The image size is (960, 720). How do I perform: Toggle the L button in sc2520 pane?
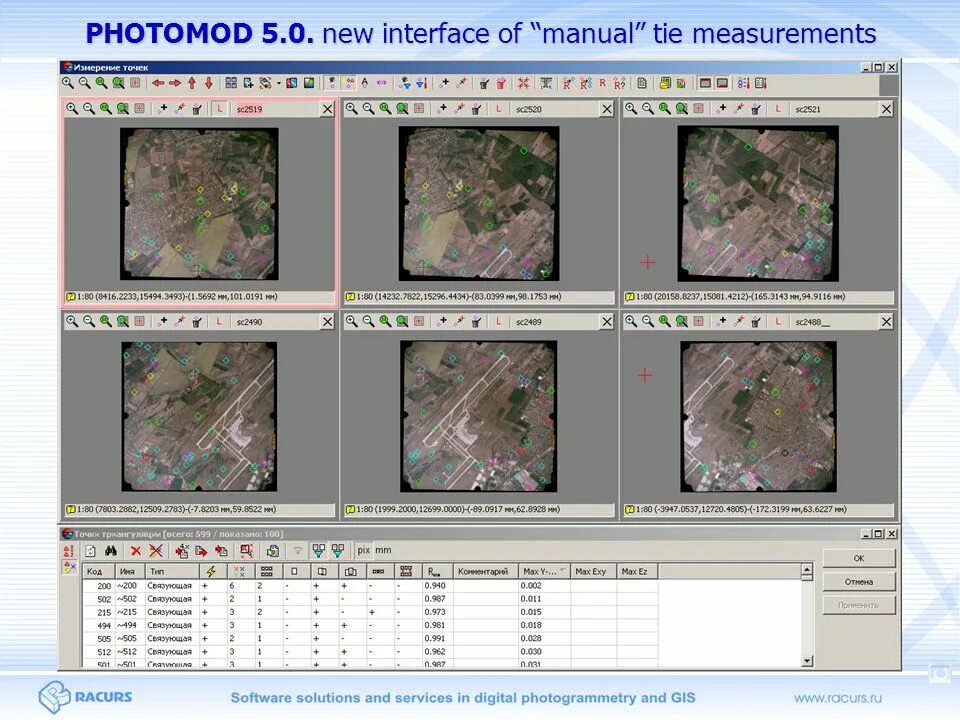[x=498, y=108]
